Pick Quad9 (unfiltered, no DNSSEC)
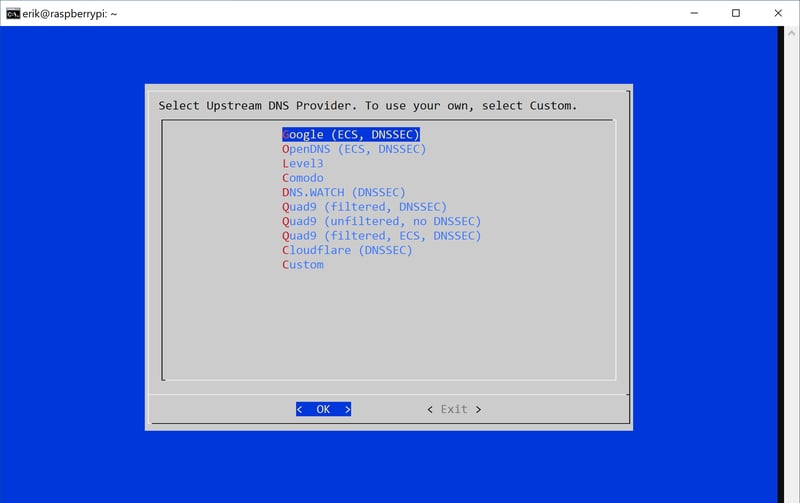This screenshot has width=800, height=503. pos(381,221)
